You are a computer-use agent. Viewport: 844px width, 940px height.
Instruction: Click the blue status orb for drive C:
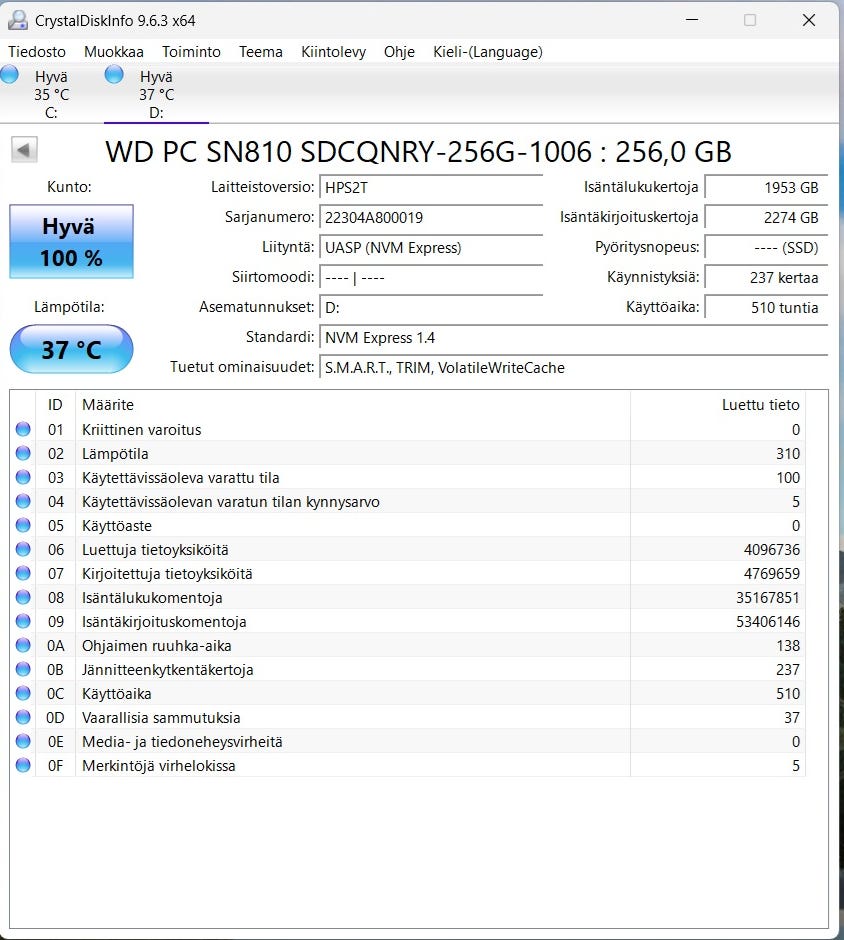[10, 75]
